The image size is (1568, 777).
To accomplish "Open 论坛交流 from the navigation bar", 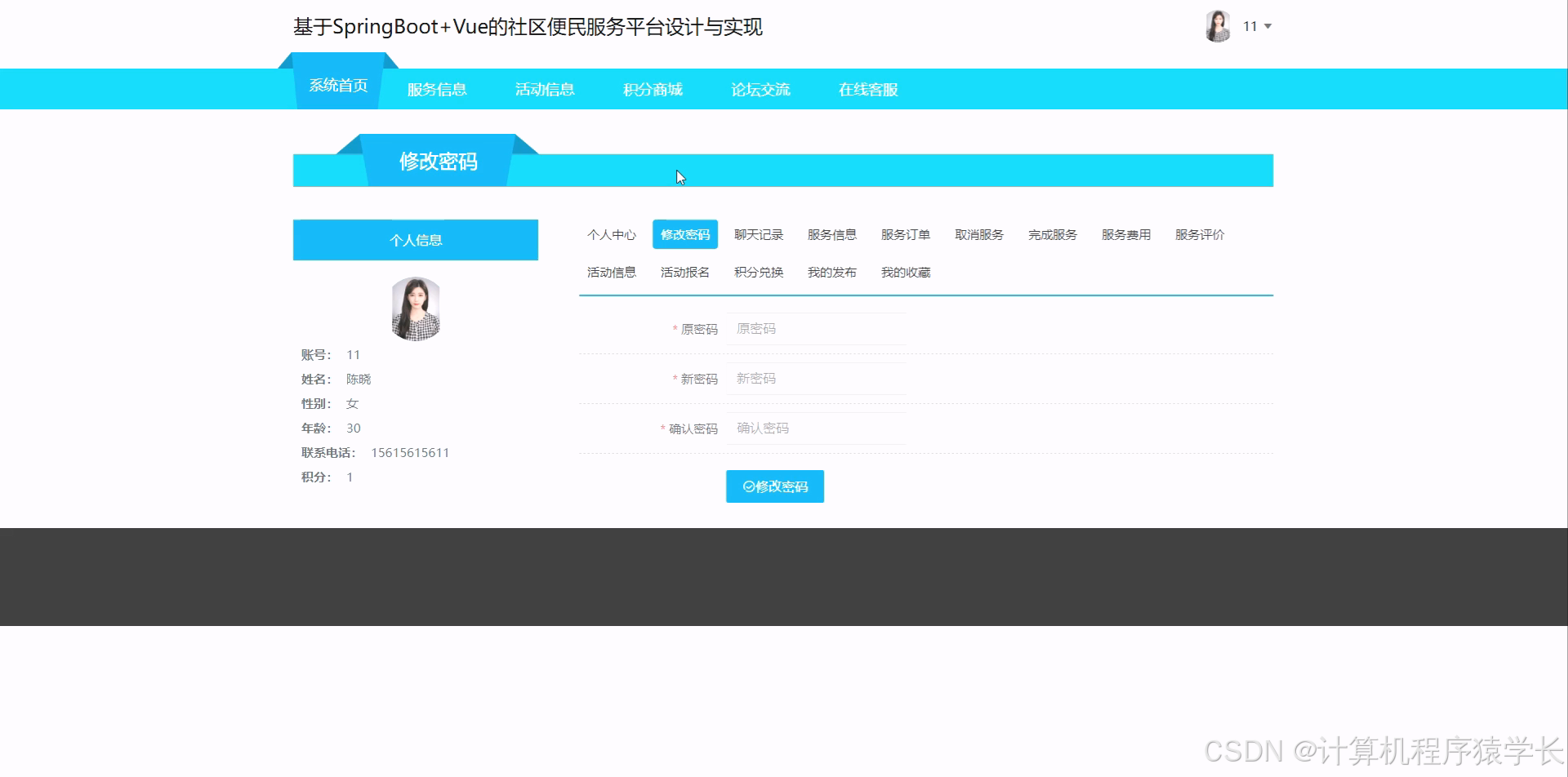I will 760,89.
